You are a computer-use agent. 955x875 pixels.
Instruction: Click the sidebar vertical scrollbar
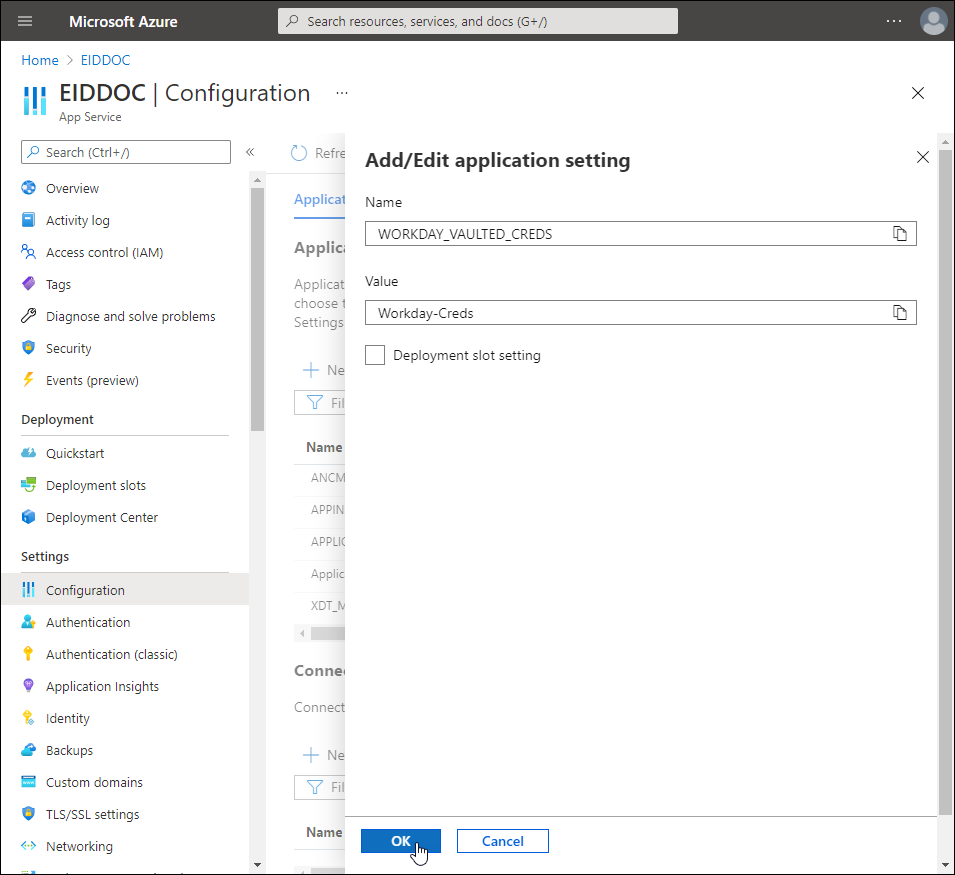(257, 300)
